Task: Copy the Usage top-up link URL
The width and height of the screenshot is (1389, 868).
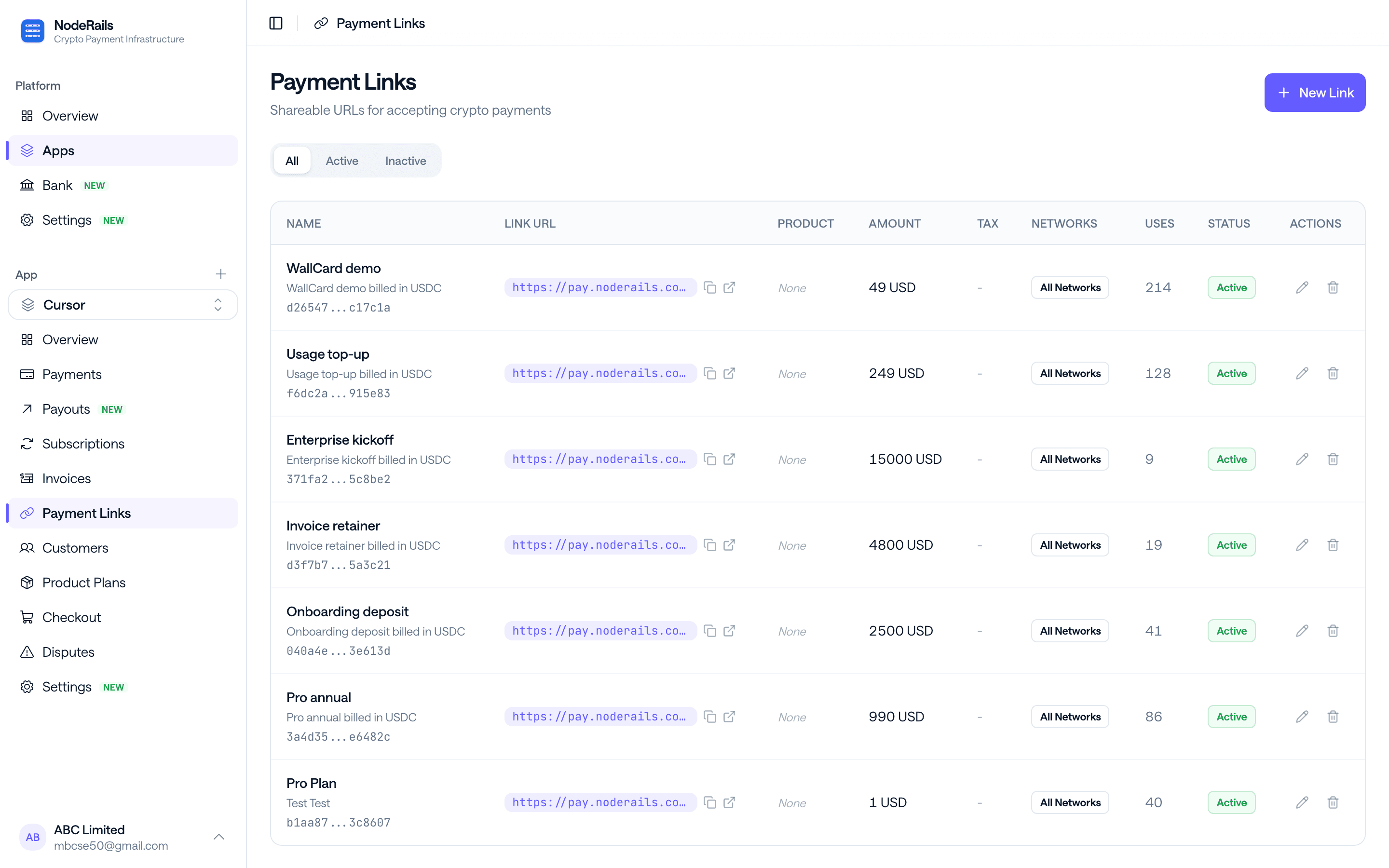Action: click(710, 373)
